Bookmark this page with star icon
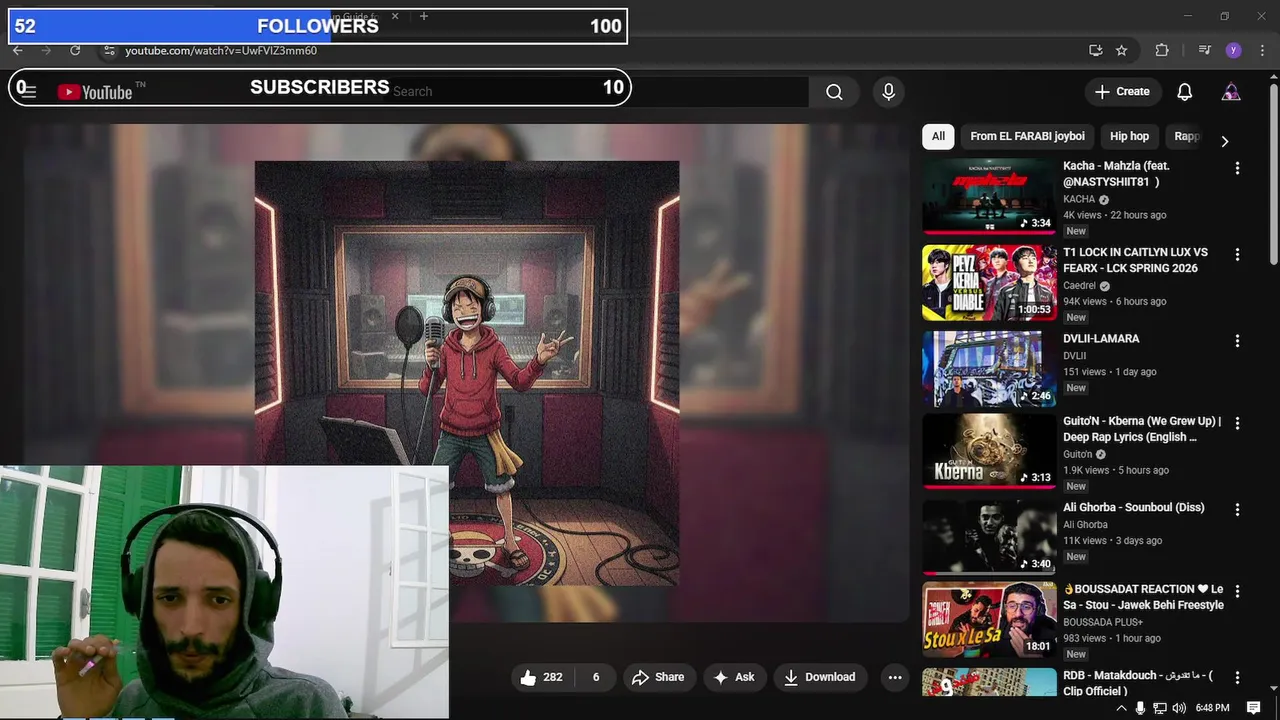The width and height of the screenshot is (1280, 720). click(x=1122, y=50)
